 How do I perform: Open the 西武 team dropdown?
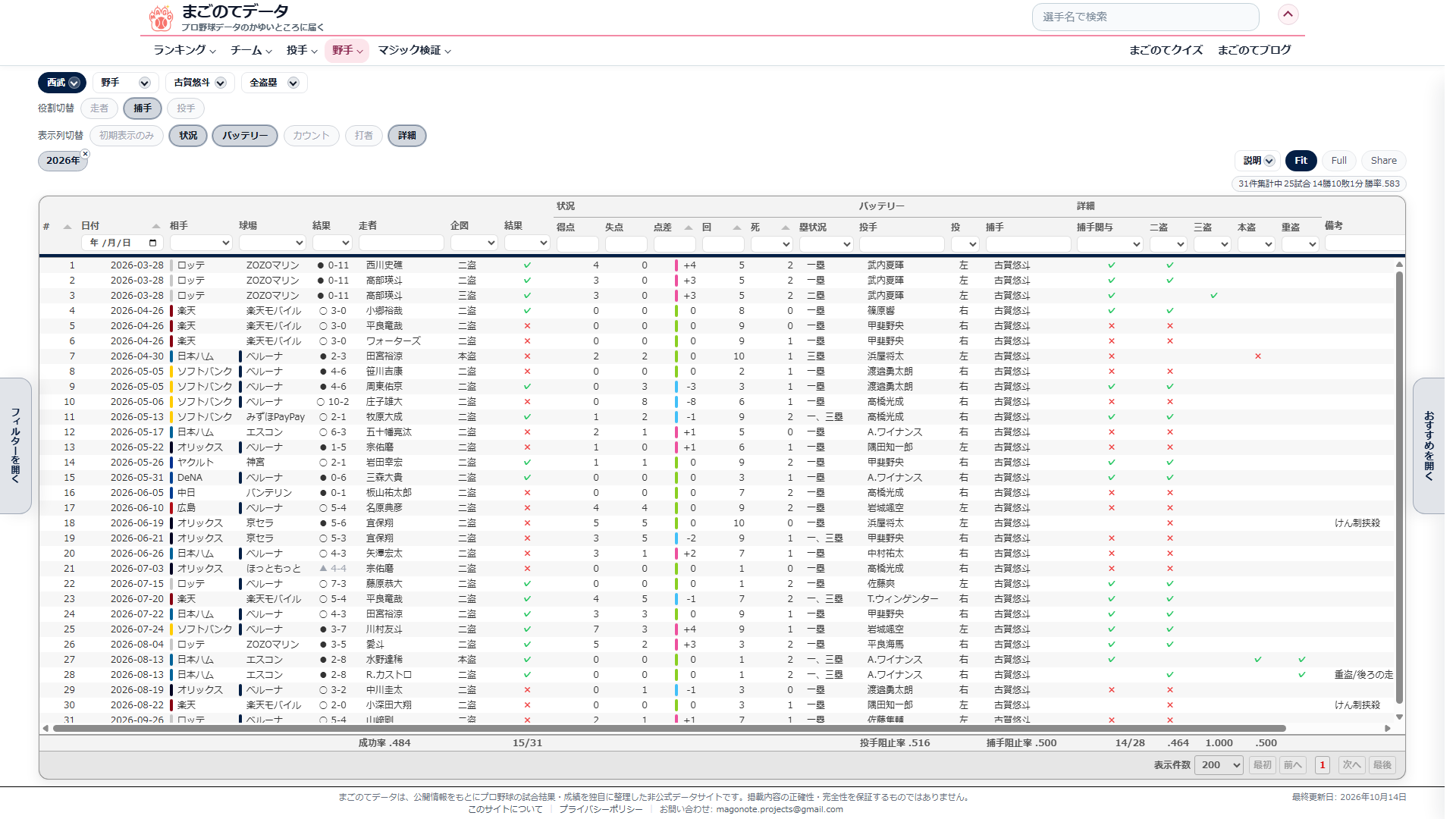pyautogui.click(x=61, y=83)
